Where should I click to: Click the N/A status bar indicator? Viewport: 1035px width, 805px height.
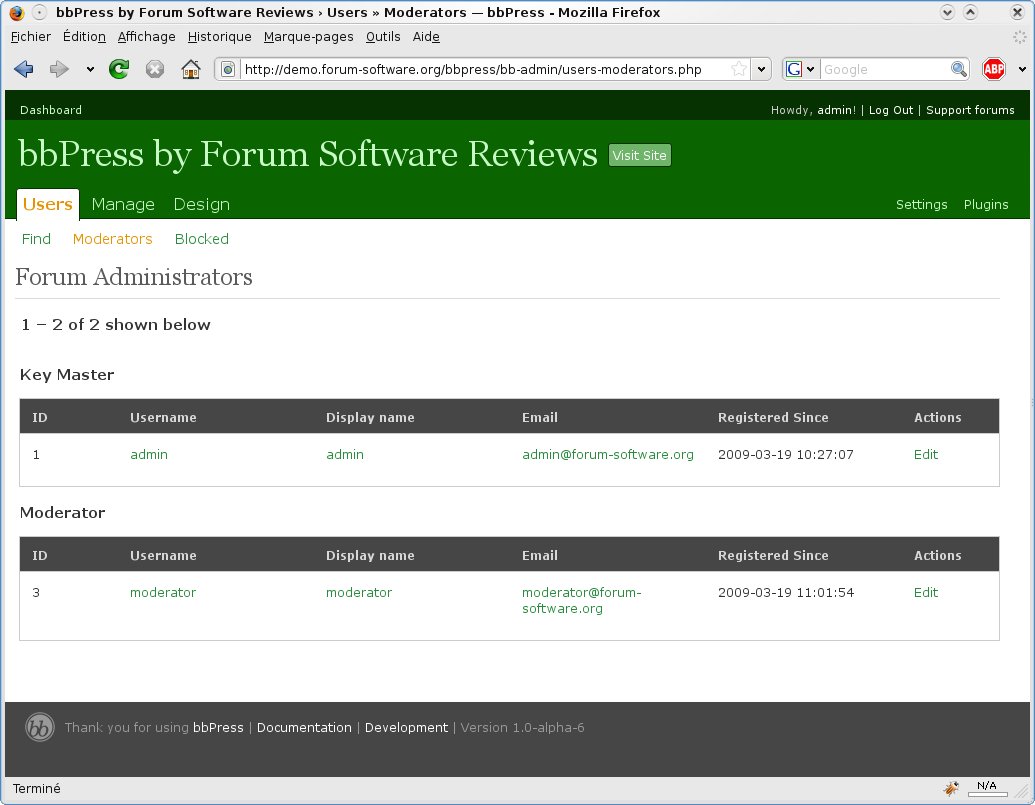987,788
